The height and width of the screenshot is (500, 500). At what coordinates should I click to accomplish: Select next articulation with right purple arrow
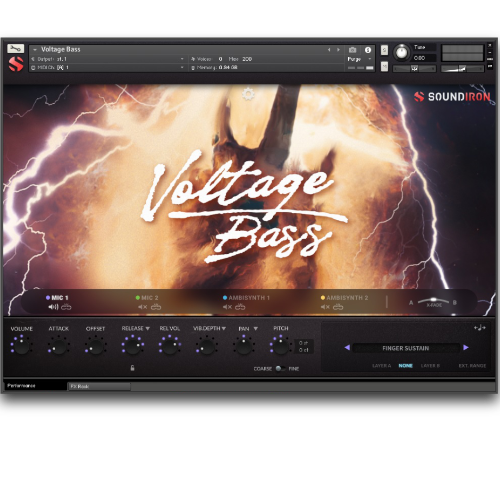point(466,348)
